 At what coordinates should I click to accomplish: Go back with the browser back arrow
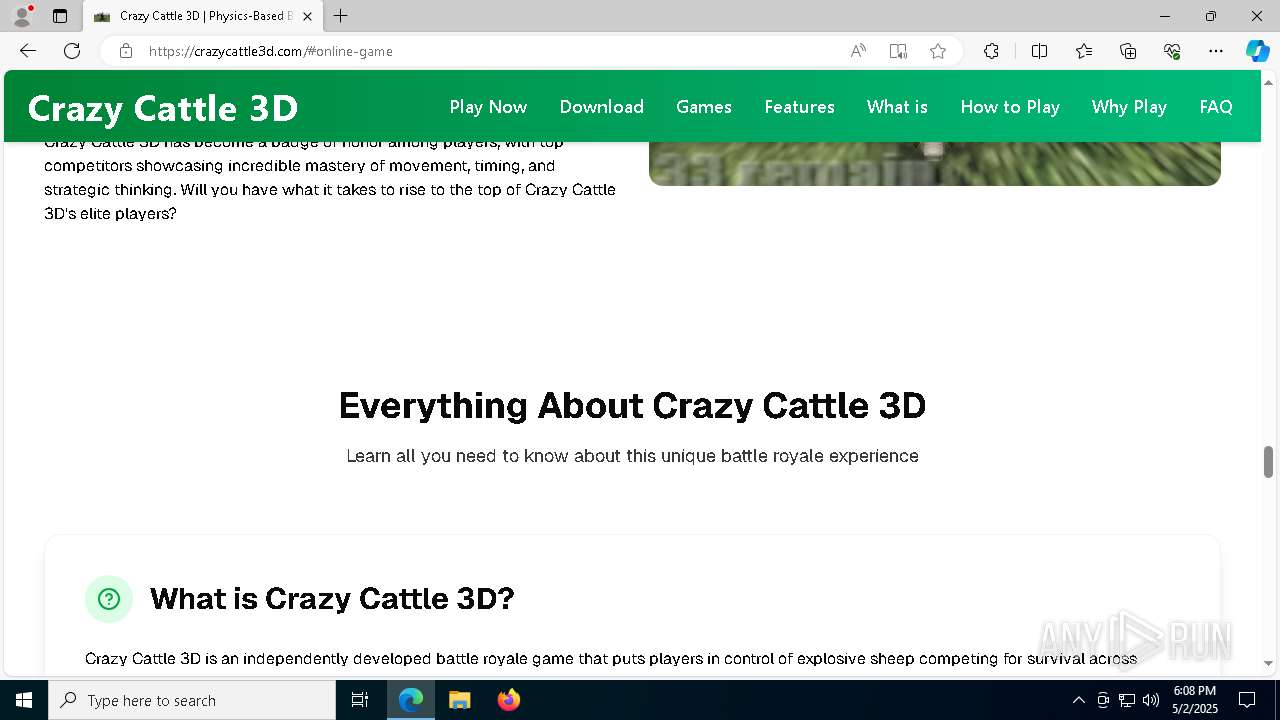coord(28,51)
